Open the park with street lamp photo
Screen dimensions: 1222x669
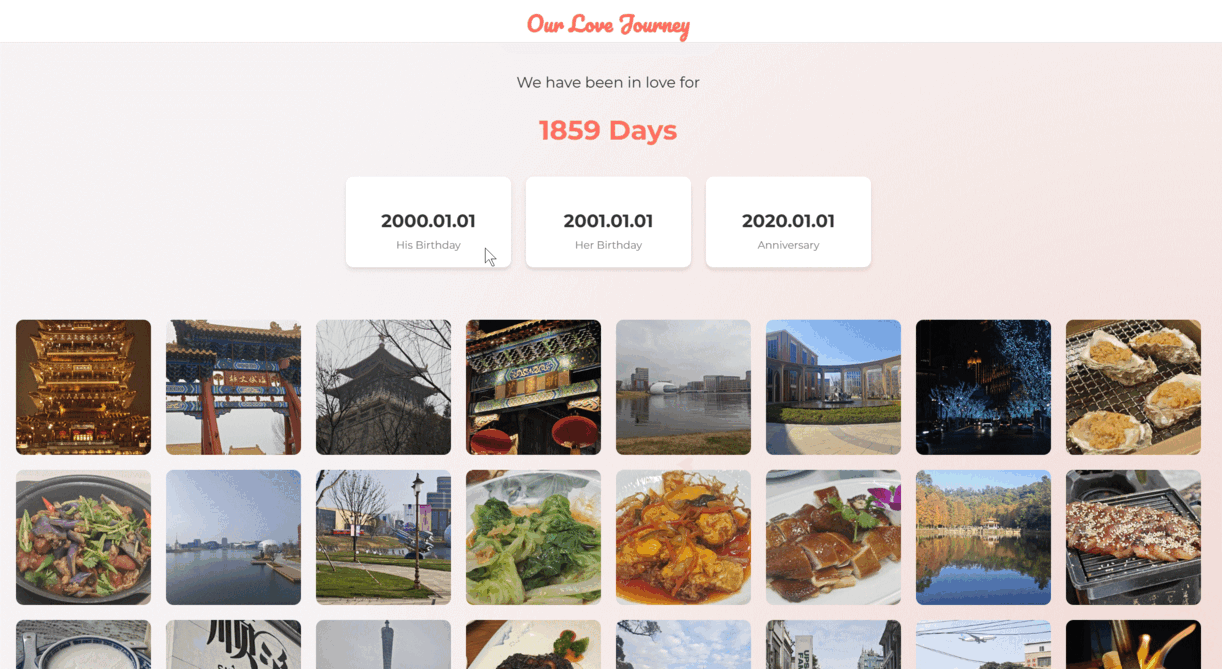pyautogui.click(x=383, y=537)
